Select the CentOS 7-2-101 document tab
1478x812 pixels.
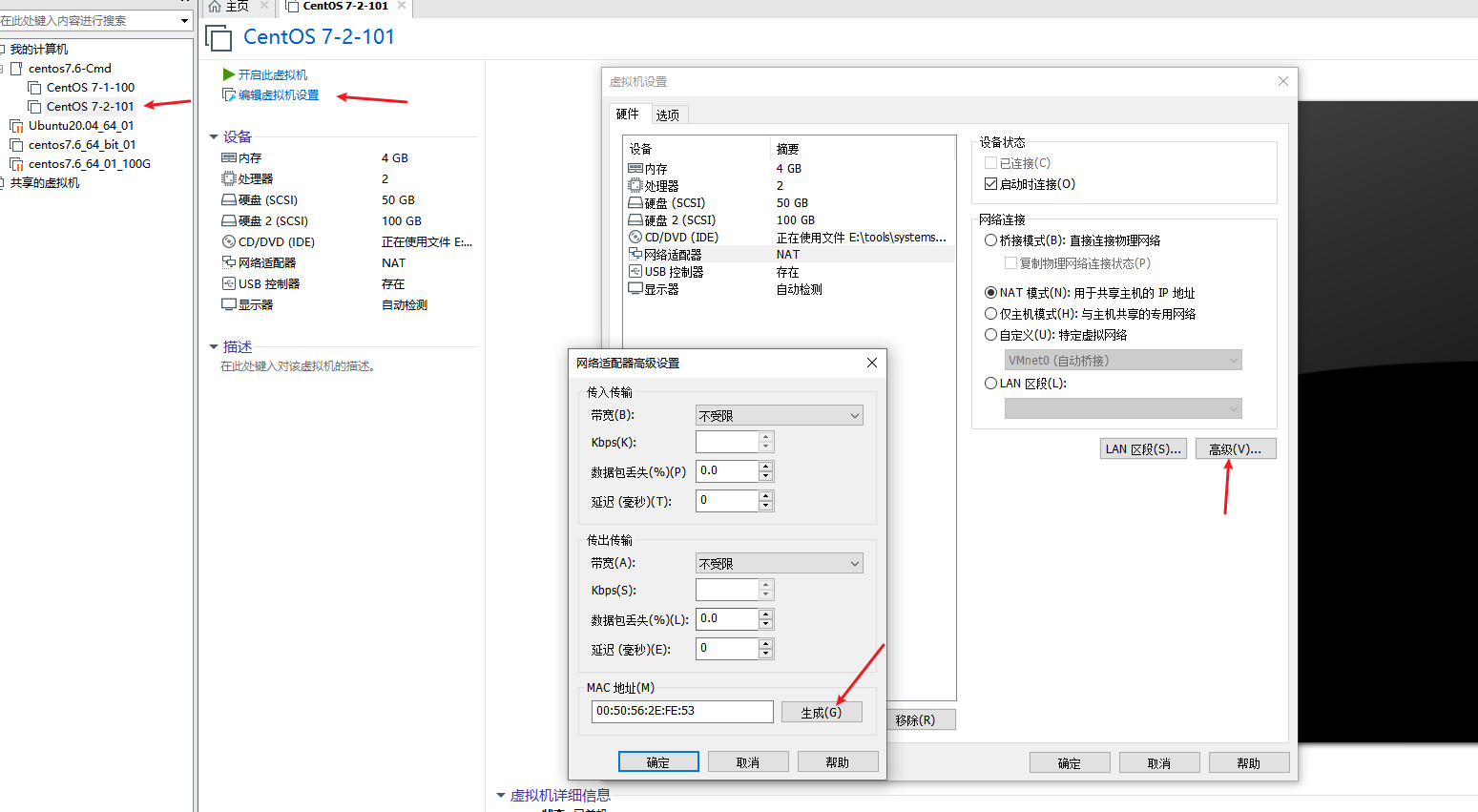[345, 6]
